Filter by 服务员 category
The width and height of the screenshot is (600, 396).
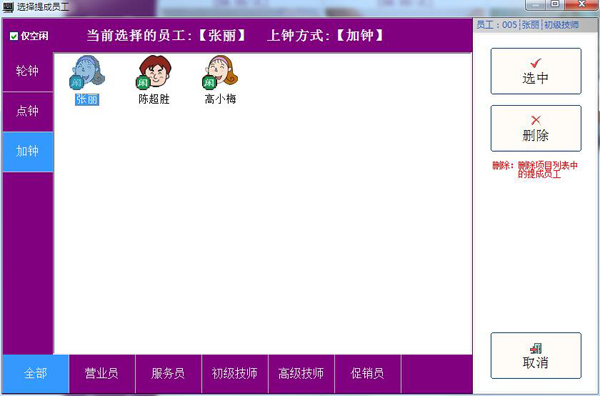coord(168,373)
